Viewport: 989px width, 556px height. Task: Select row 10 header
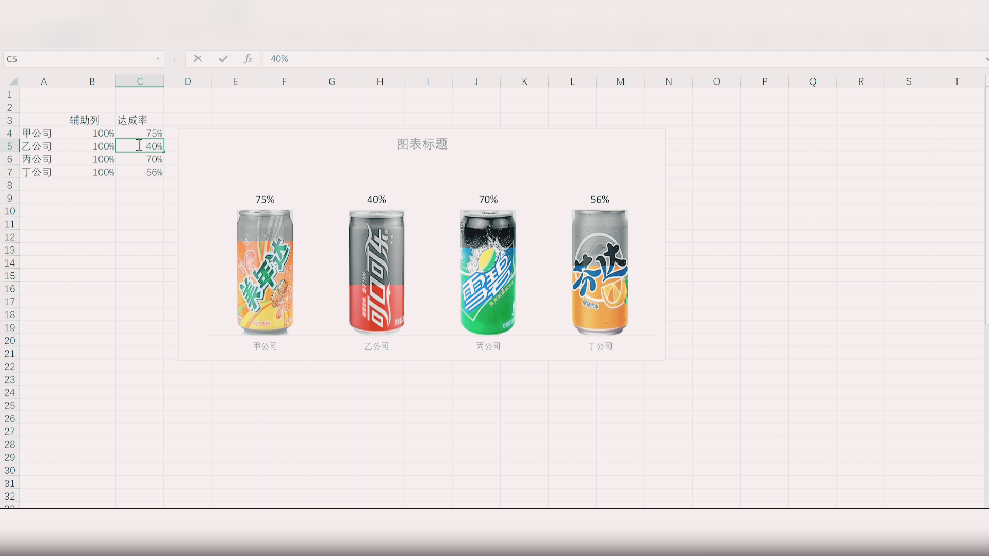click(x=9, y=211)
